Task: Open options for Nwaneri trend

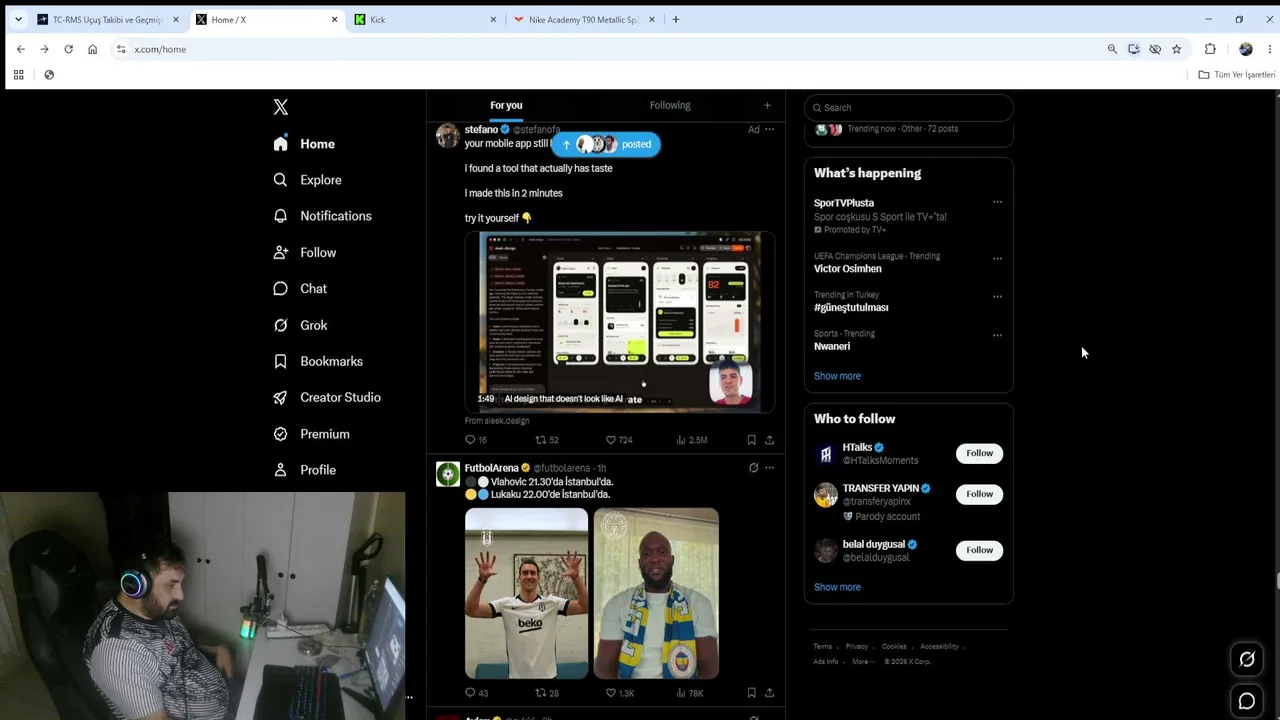Action: click(x=997, y=335)
